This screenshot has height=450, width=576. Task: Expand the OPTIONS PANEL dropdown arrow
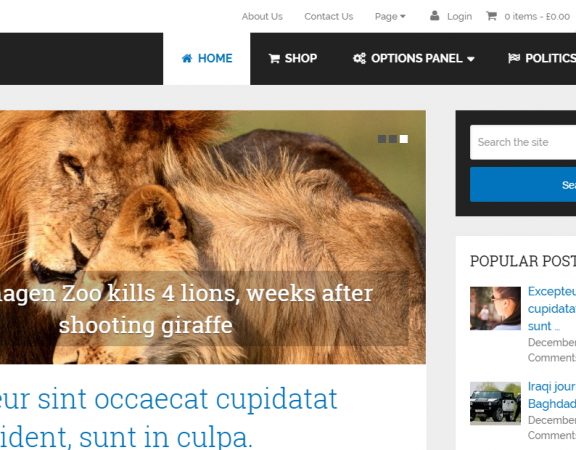coord(471,59)
